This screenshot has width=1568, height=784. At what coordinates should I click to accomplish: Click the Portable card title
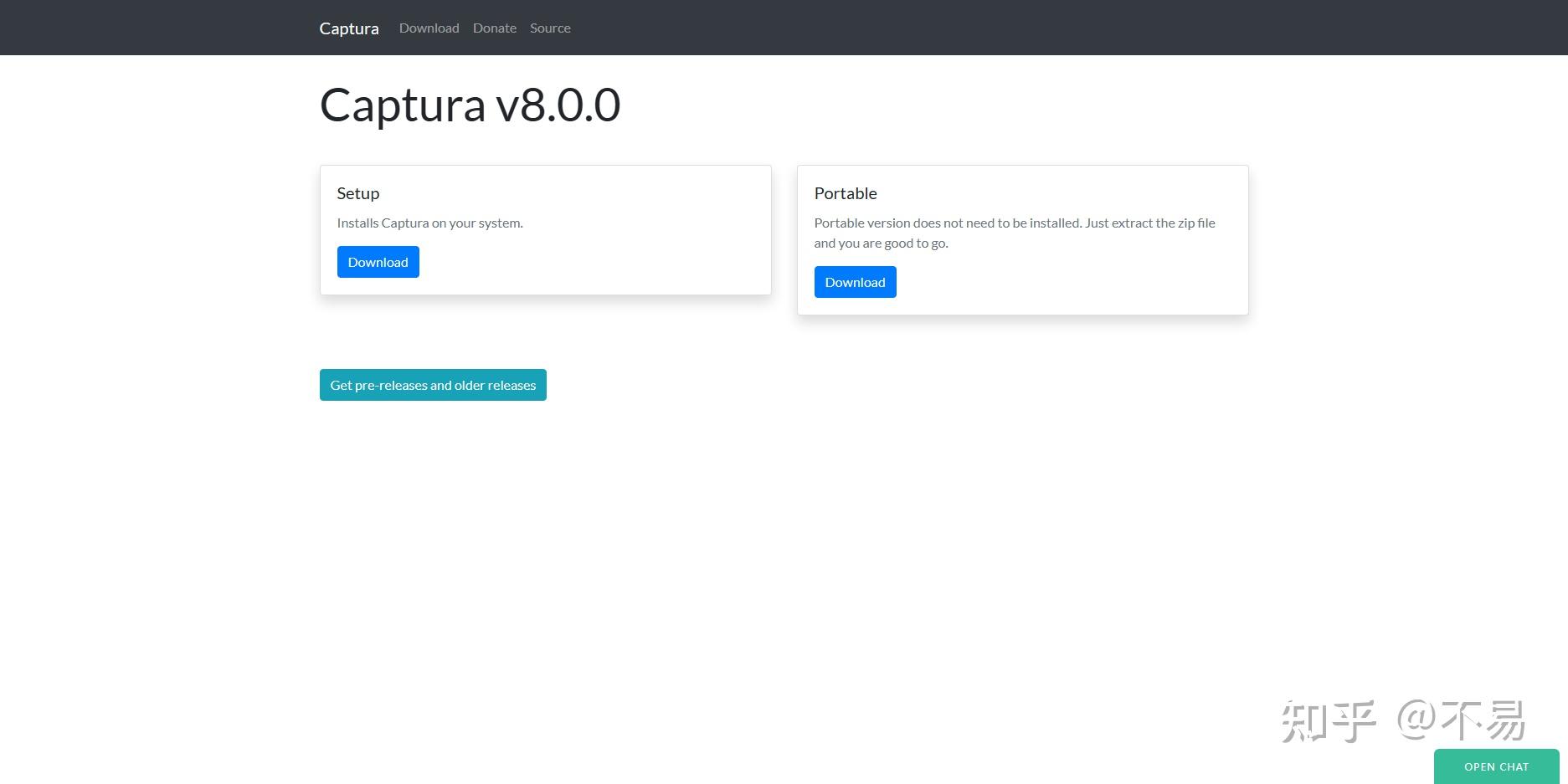tap(846, 193)
